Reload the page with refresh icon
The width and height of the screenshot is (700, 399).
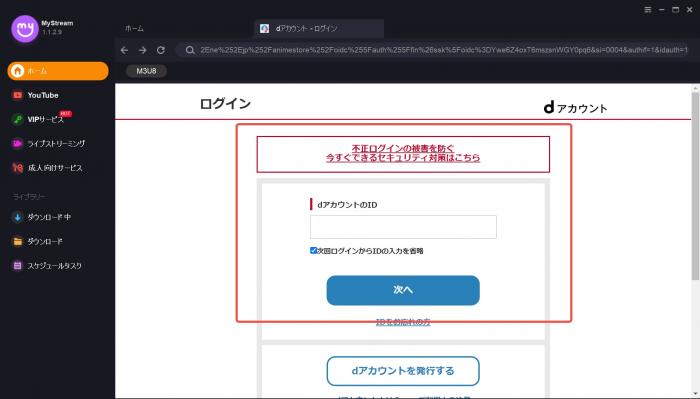(x=161, y=50)
